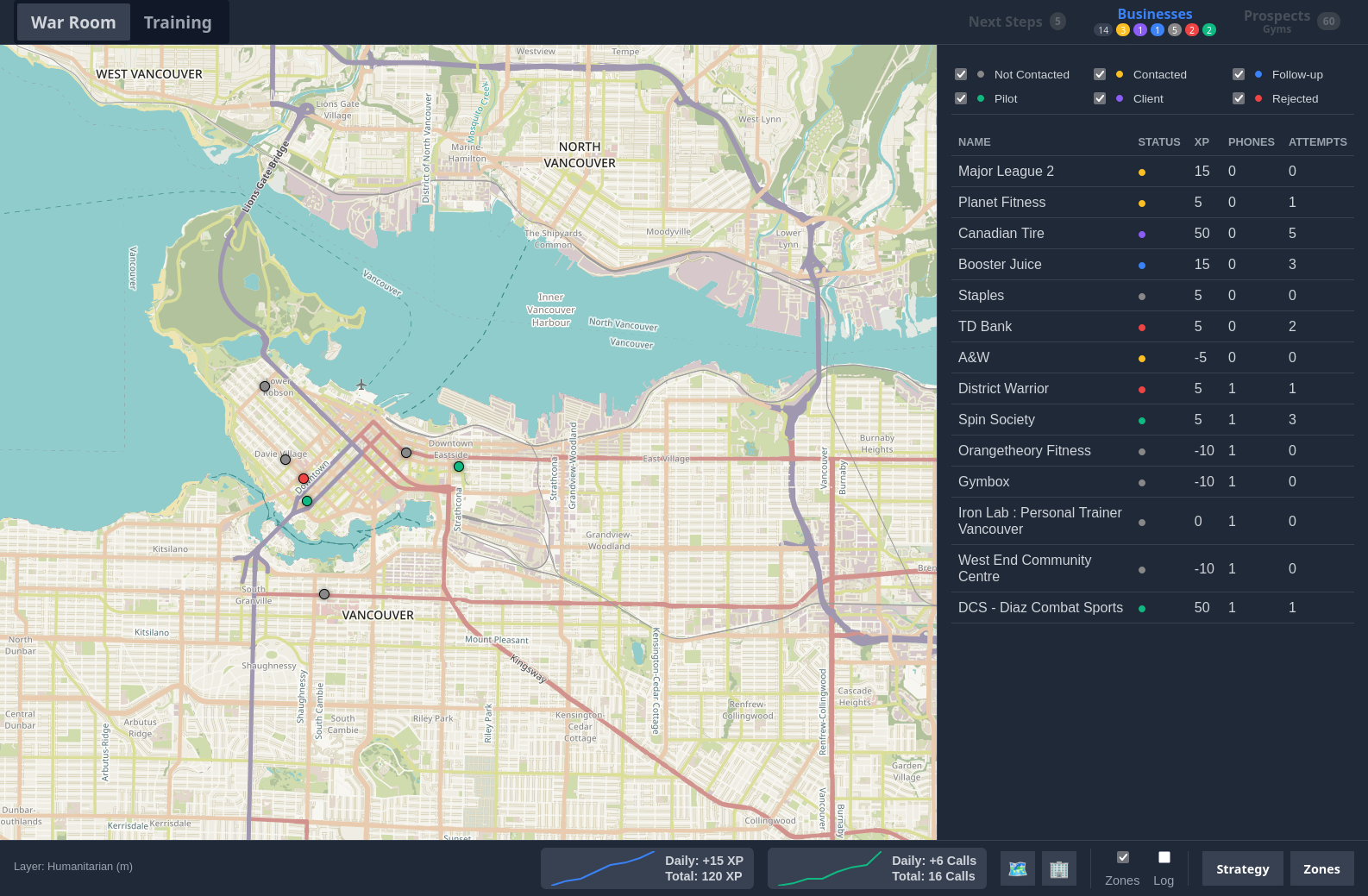Enable the Log checkbox

click(x=1164, y=857)
